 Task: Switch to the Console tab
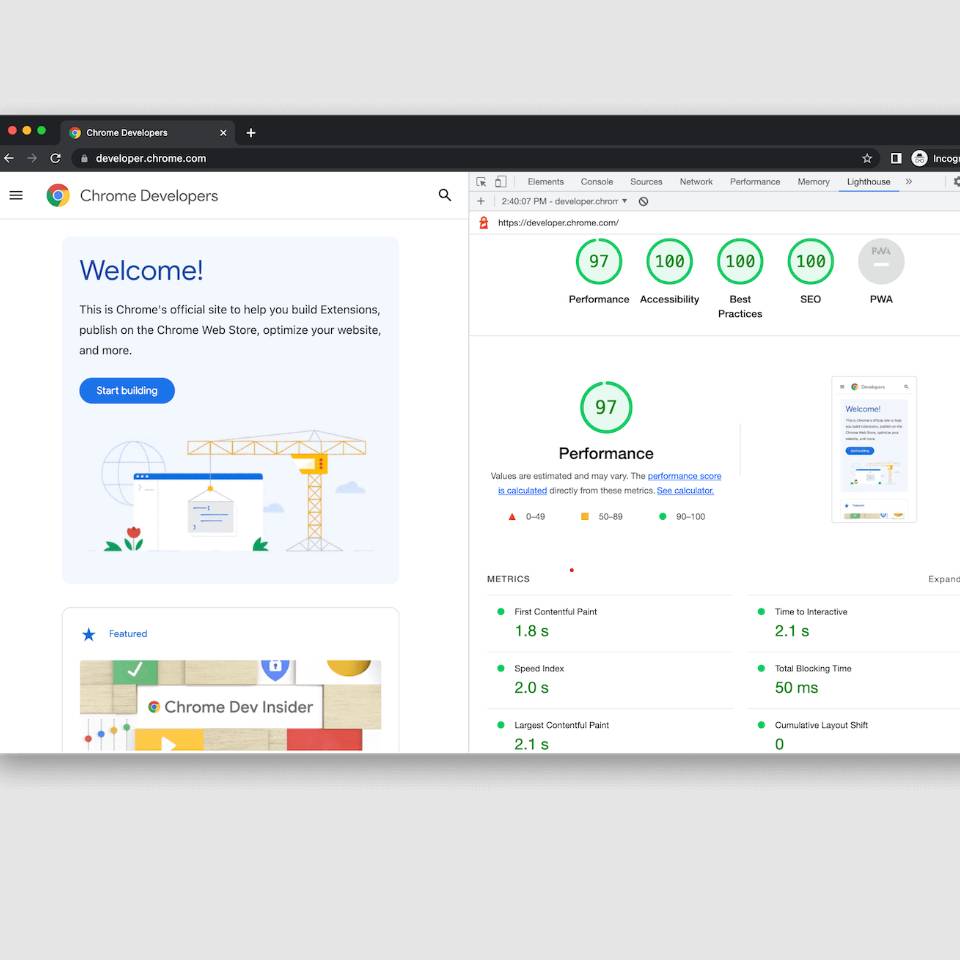tap(597, 182)
